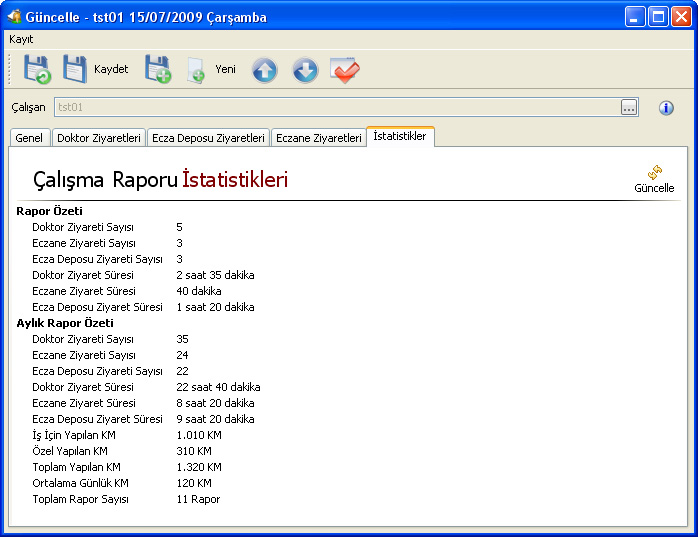Viewport: 698px width, 537px height.
Task: Click the application icon in title bar
Action: [14, 16]
